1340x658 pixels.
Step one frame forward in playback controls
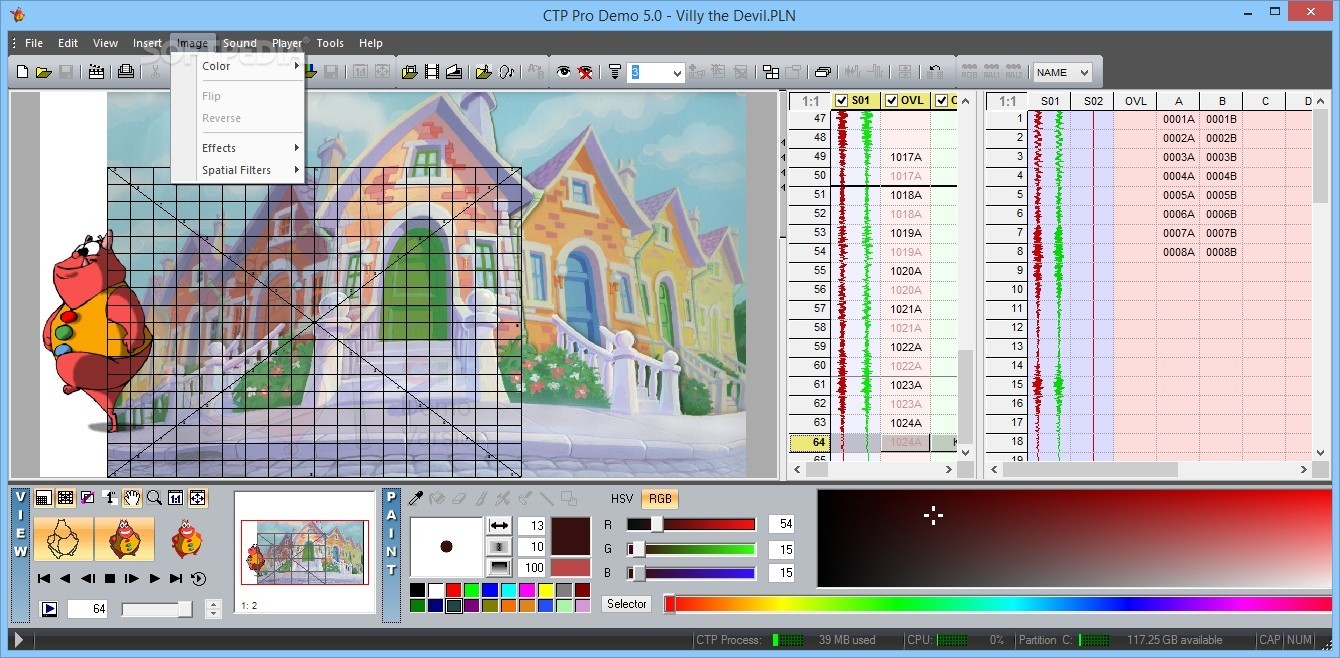click(131, 578)
